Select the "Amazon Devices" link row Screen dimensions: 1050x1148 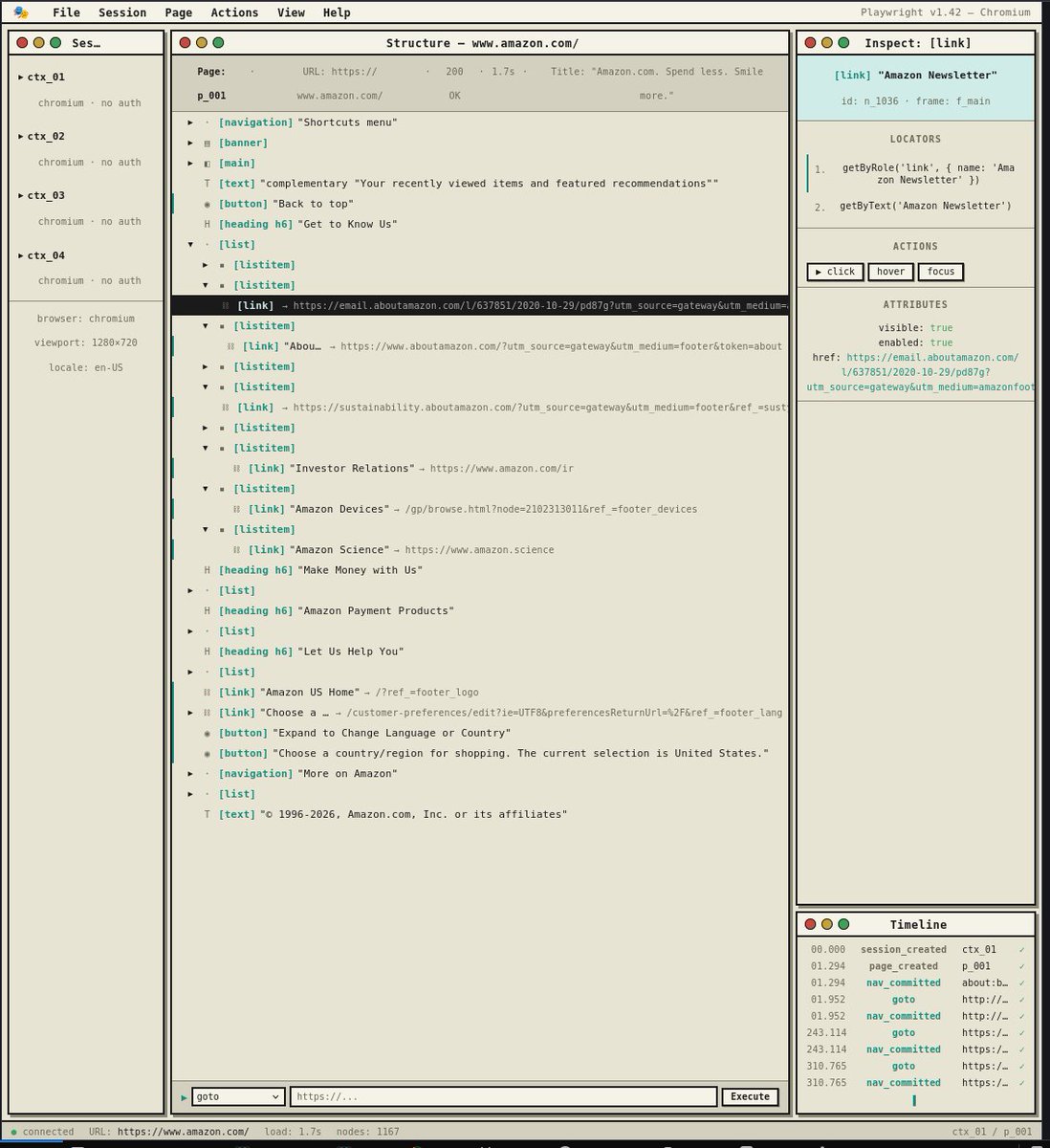click(x=480, y=509)
